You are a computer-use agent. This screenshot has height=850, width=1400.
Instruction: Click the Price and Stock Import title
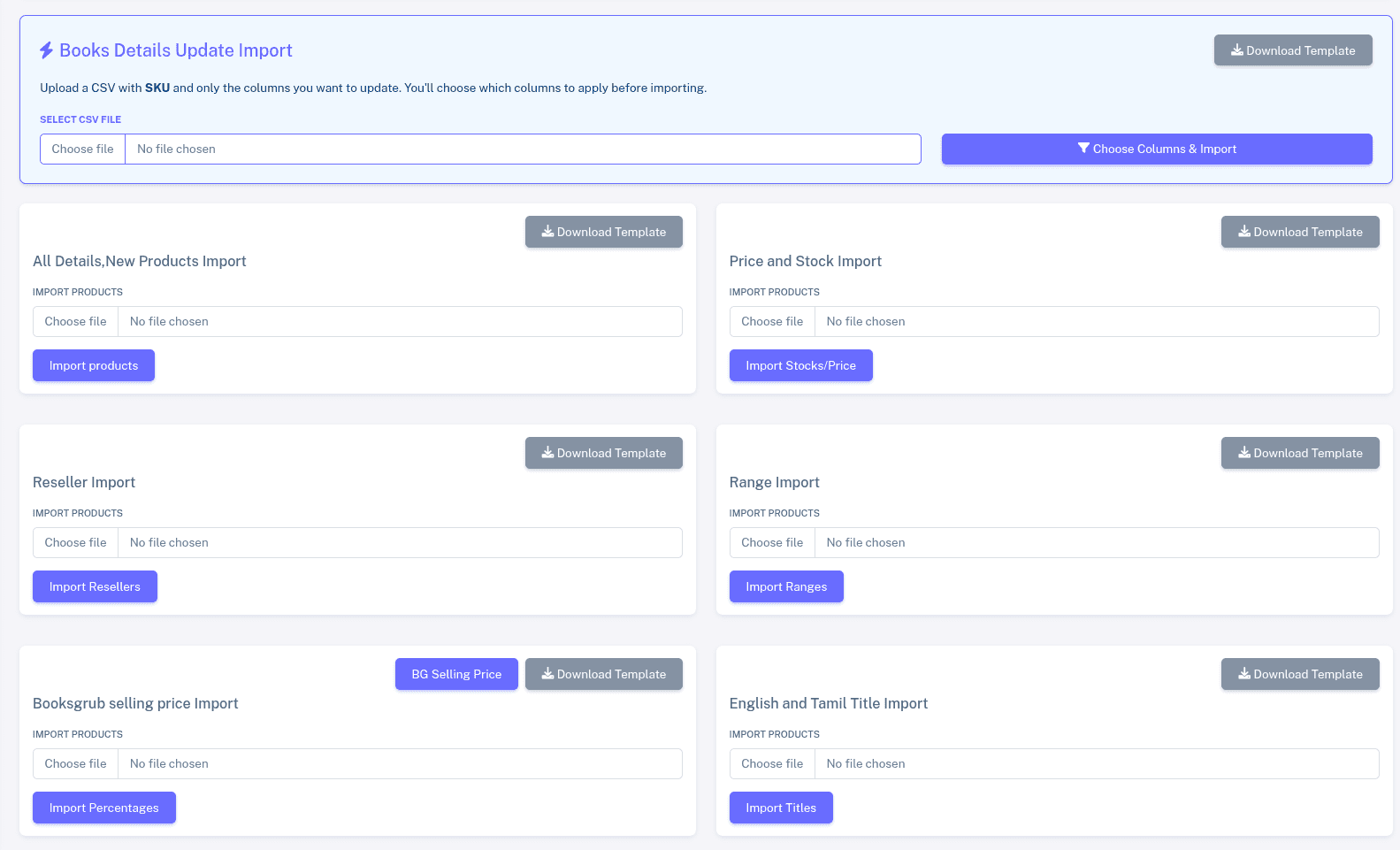[806, 261]
